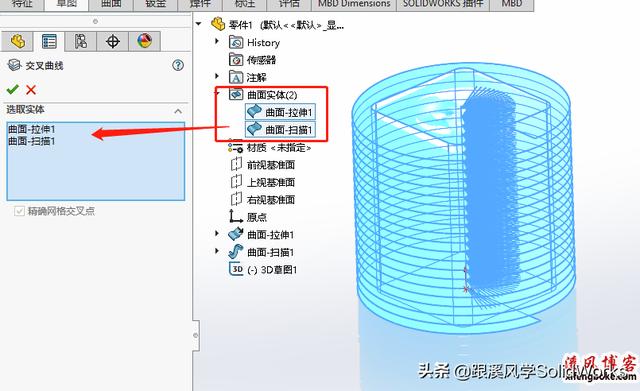Click the 曲面-拉伸1 extrude feature icon
The width and height of the screenshot is (640, 391).
(x=236, y=234)
